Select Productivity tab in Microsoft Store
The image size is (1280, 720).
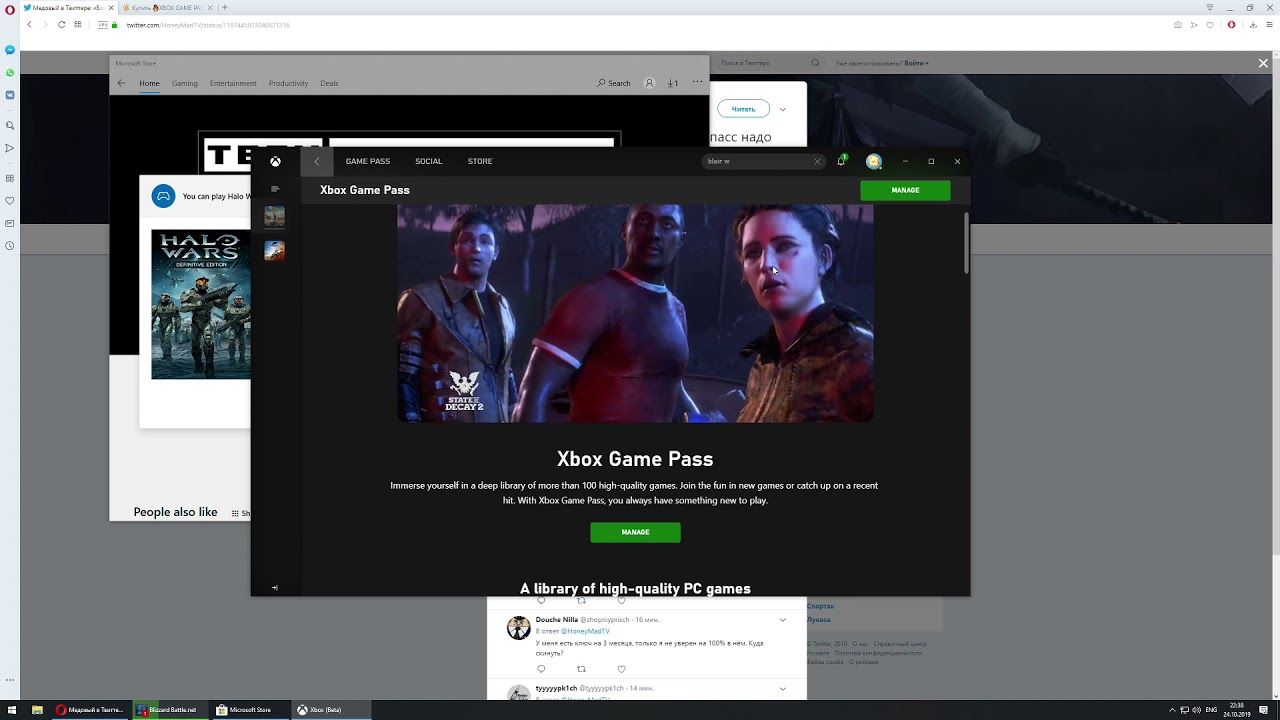tap(288, 83)
